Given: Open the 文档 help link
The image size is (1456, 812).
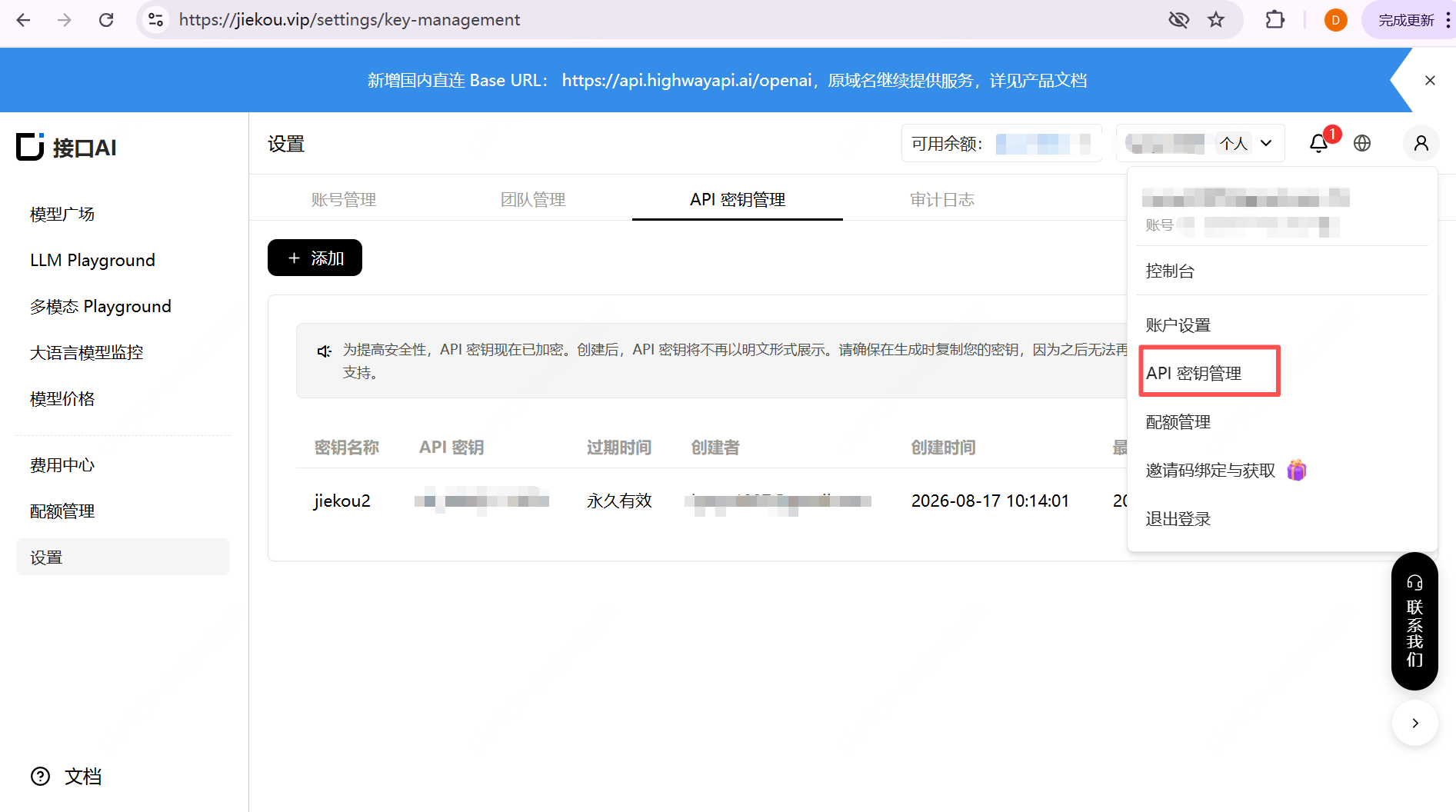Looking at the screenshot, I should click(x=66, y=777).
